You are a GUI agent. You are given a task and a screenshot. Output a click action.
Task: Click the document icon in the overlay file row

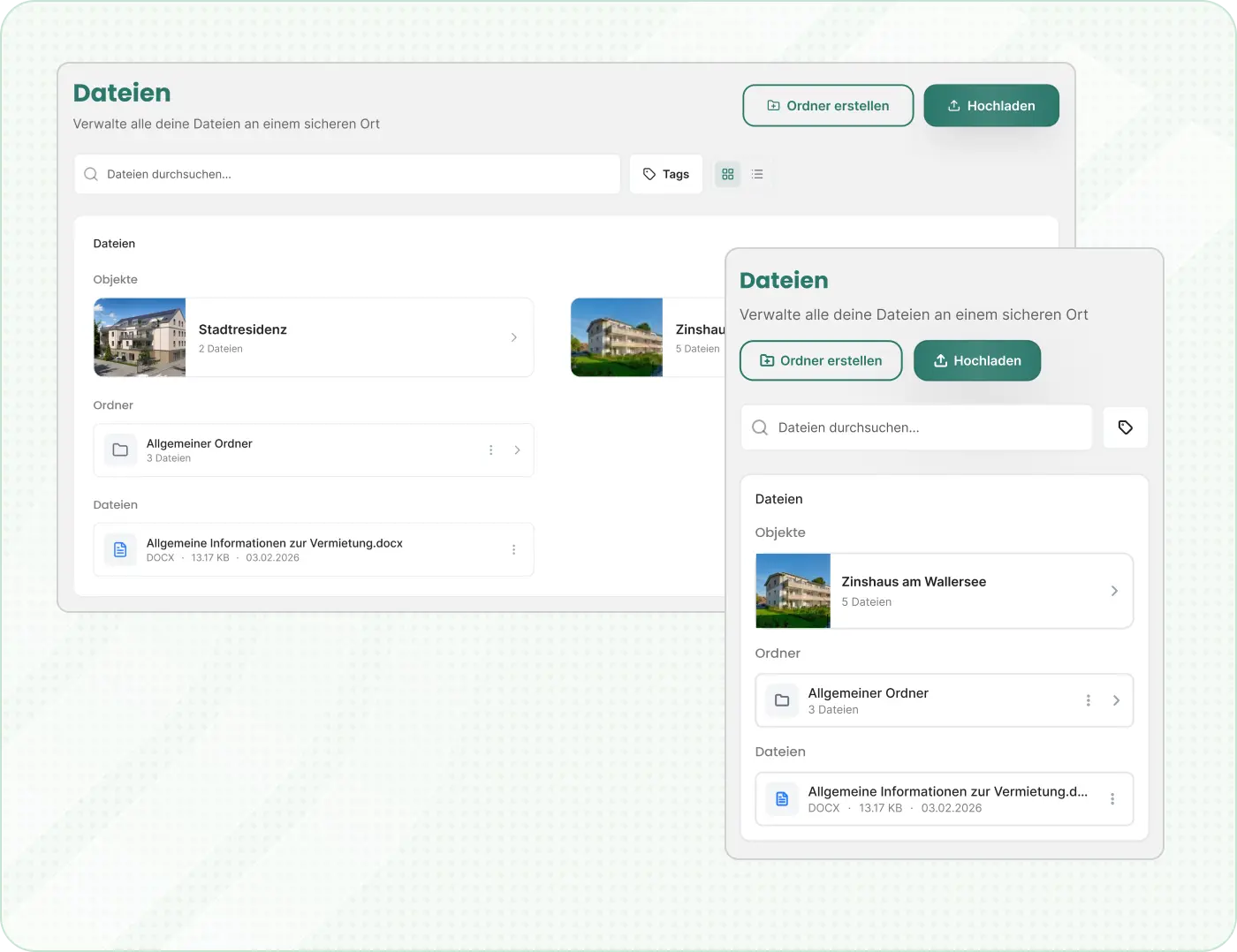point(781,798)
